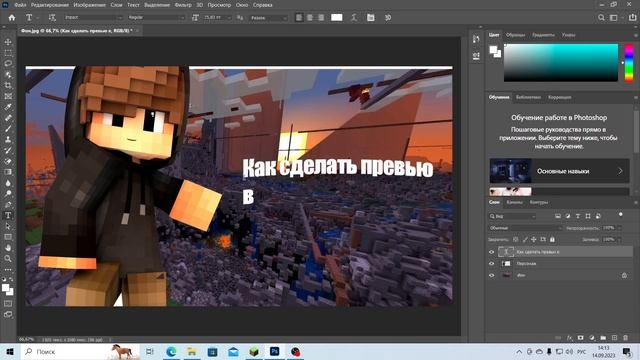This screenshot has height=360, width=640.
Task: Select the Pen tool
Action: pos(8,204)
